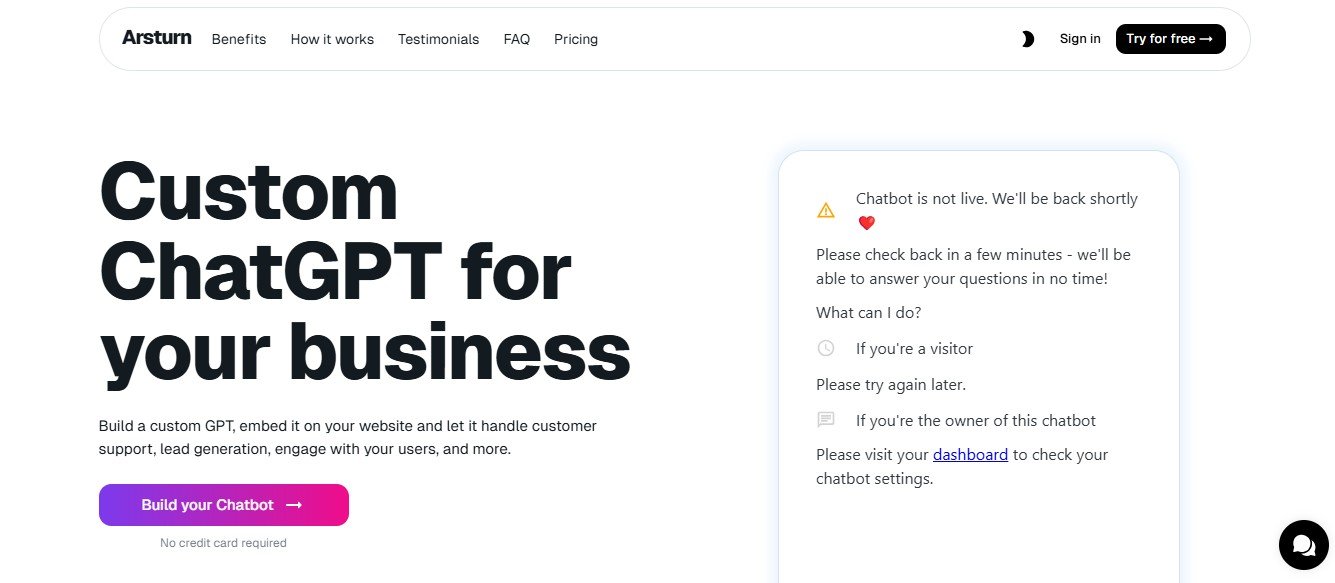Open the Testimonials nav link

point(438,39)
